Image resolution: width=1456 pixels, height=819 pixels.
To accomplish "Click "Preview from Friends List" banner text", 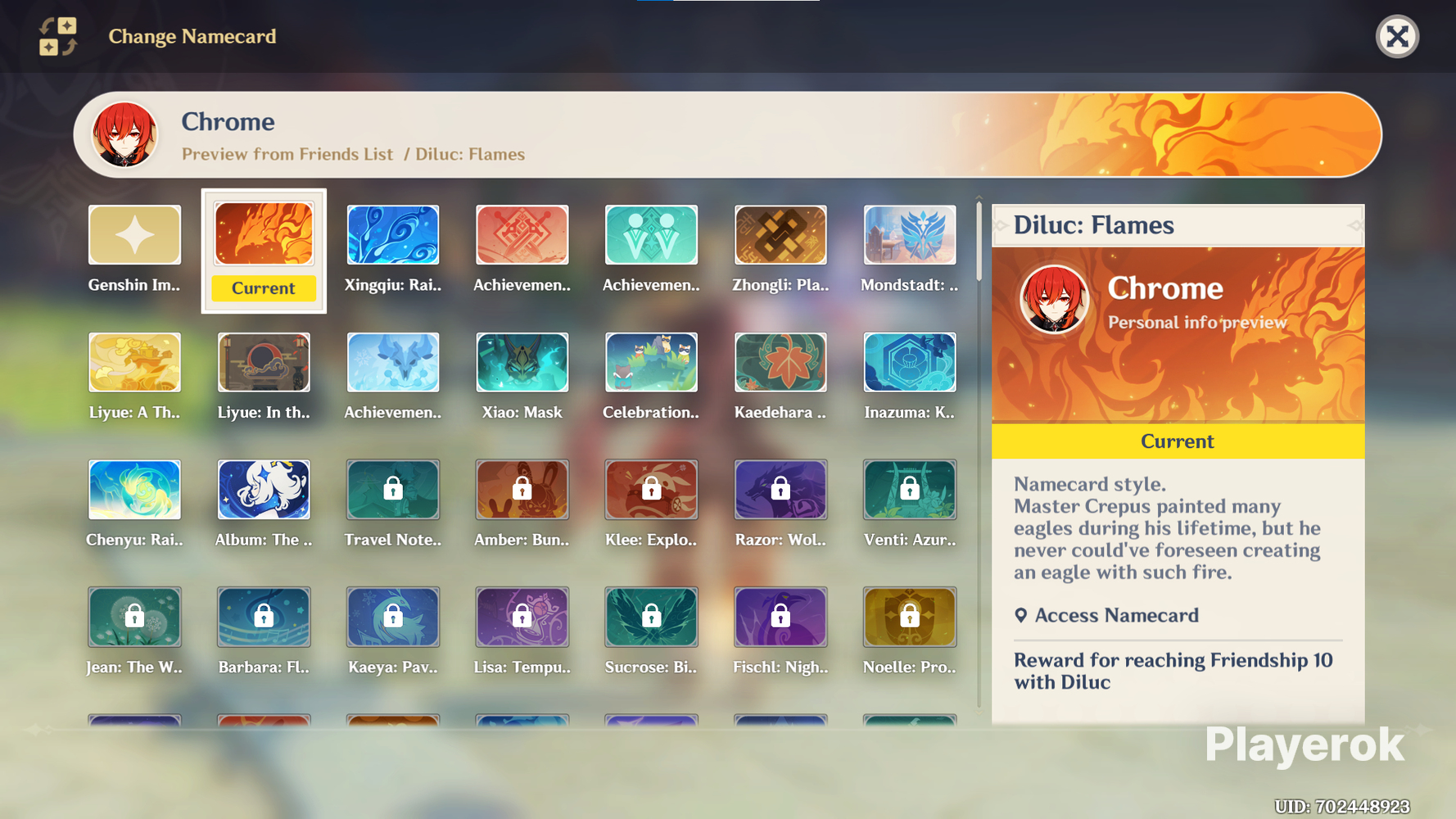I will tap(287, 154).
